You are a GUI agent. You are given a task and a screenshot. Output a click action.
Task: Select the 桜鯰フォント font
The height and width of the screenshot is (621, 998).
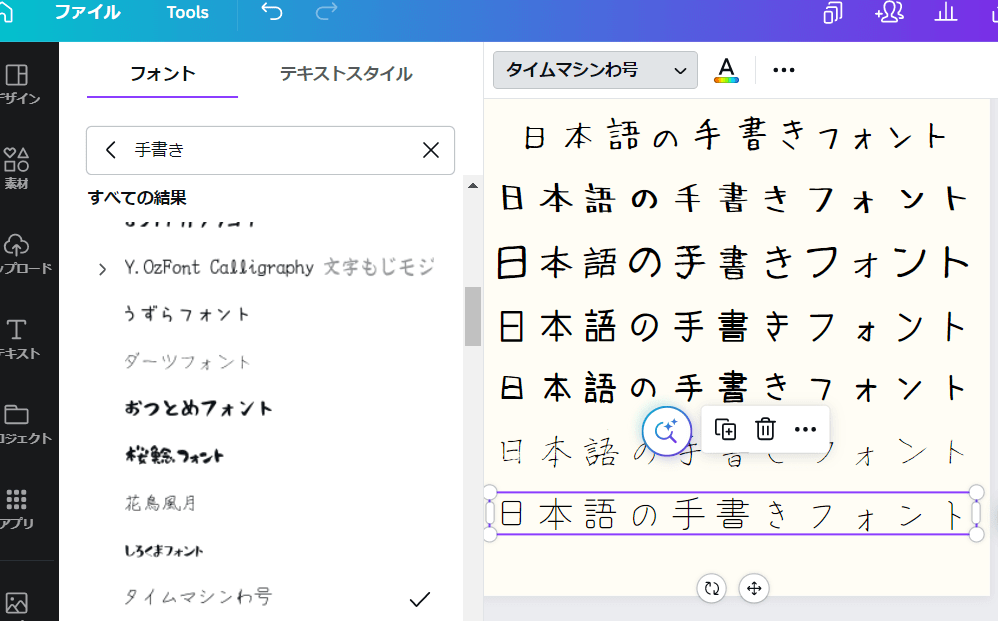(174, 455)
